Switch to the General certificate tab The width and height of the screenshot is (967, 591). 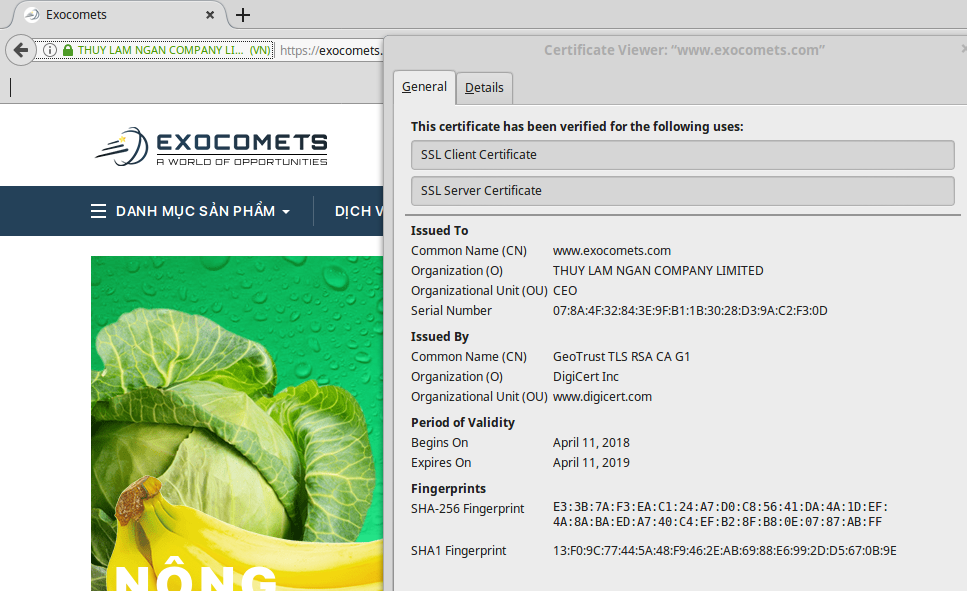[424, 87]
